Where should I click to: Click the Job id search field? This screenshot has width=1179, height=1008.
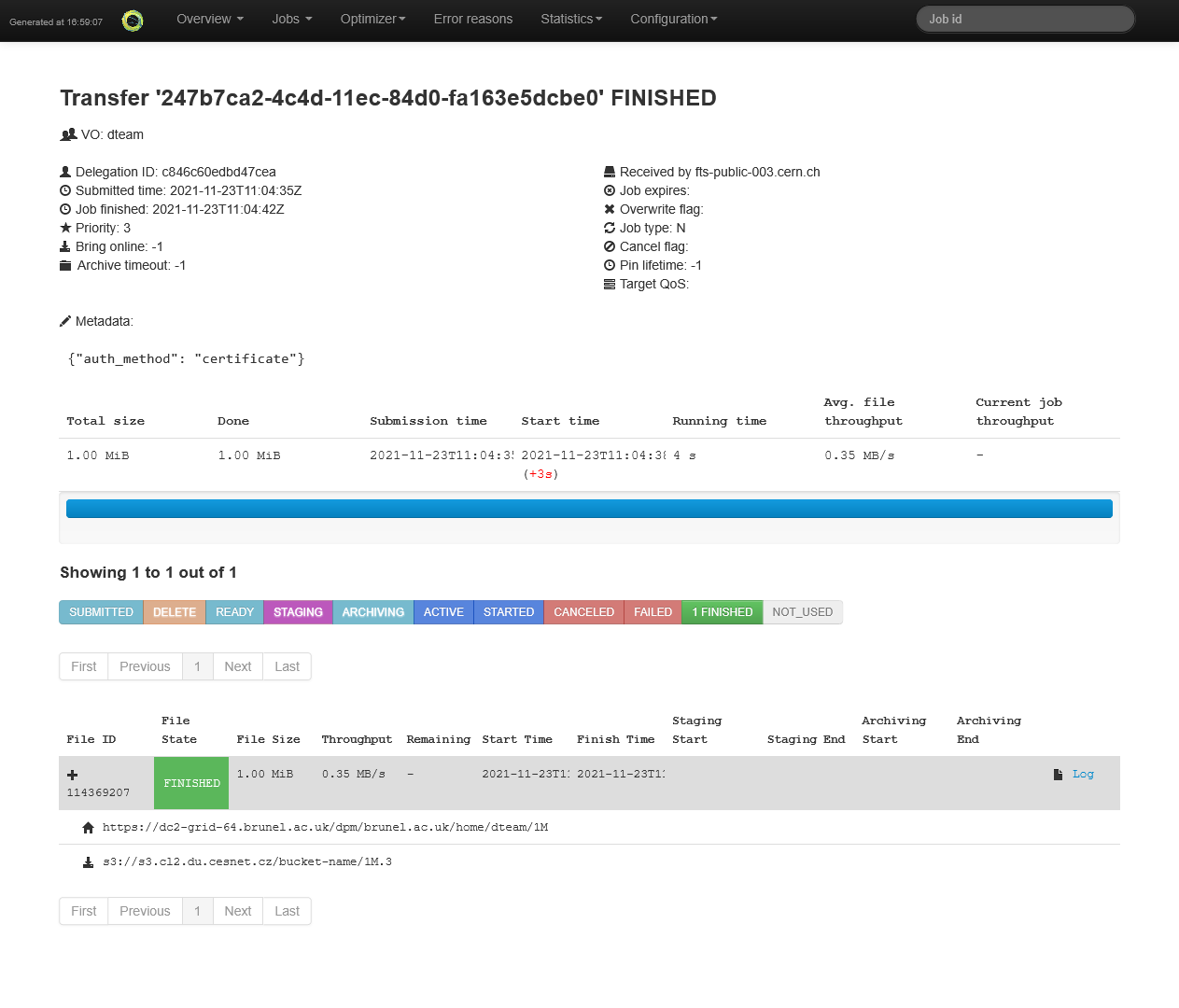click(1025, 19)
